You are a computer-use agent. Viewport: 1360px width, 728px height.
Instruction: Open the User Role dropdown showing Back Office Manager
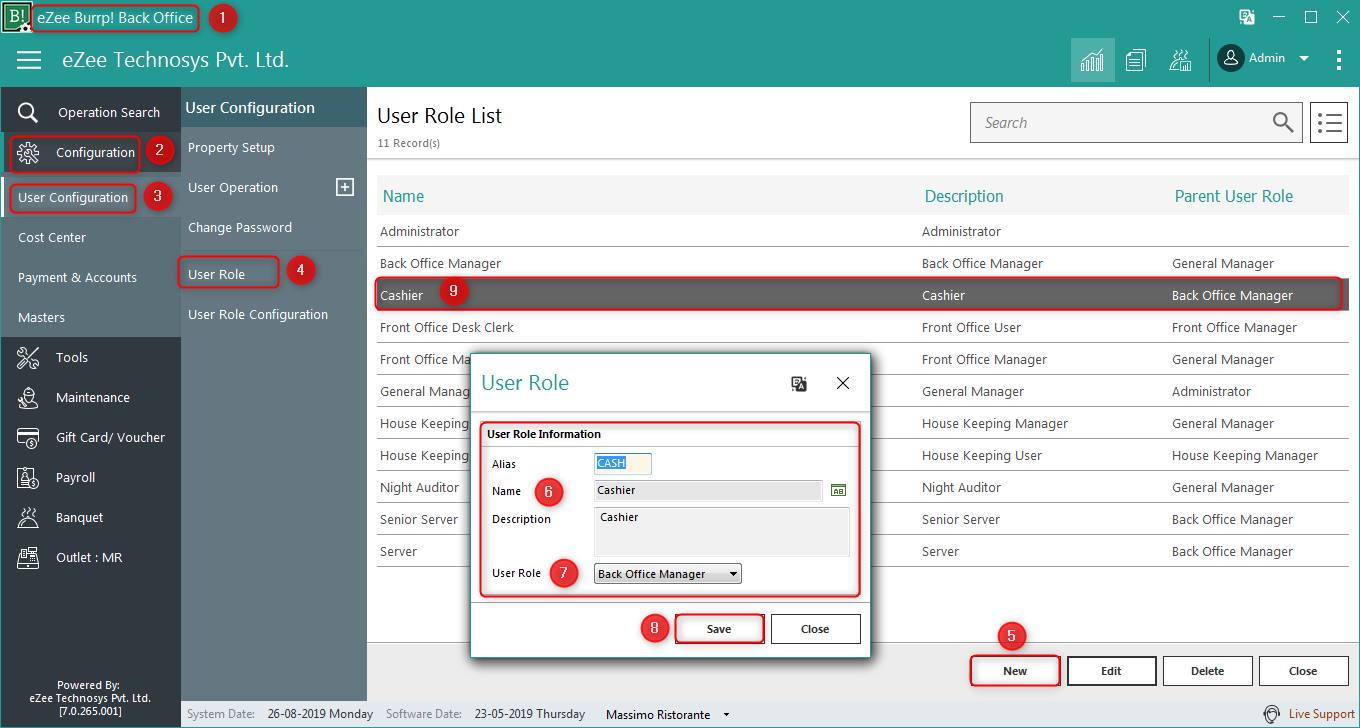tap(668, 574)
